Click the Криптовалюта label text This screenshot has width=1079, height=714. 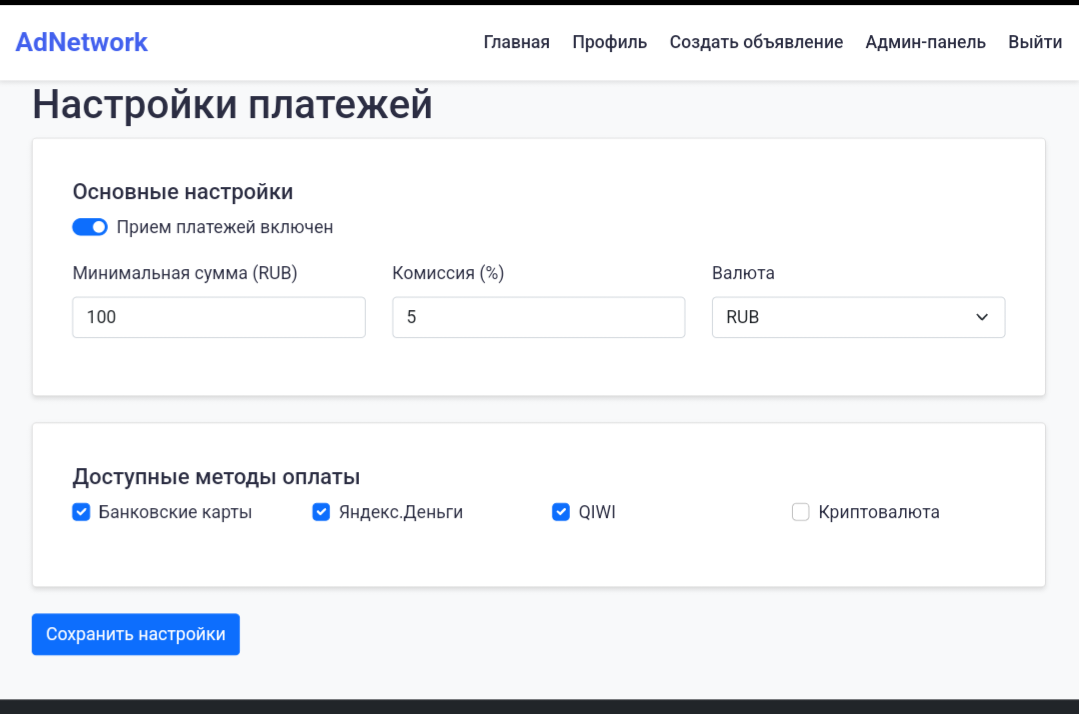tap(878, 512)
